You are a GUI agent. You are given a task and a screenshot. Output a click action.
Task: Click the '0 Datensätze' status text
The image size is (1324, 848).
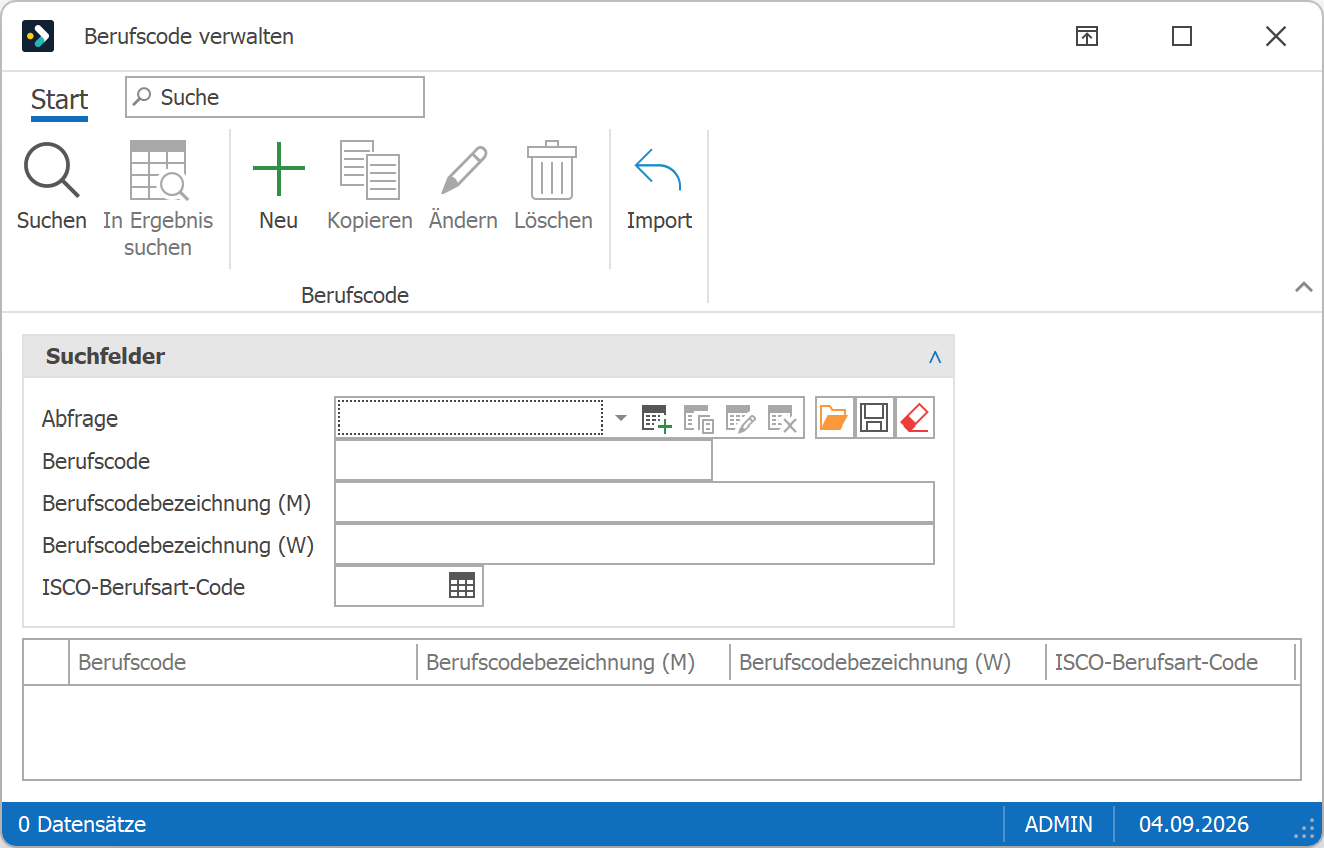tap(82, 825)
